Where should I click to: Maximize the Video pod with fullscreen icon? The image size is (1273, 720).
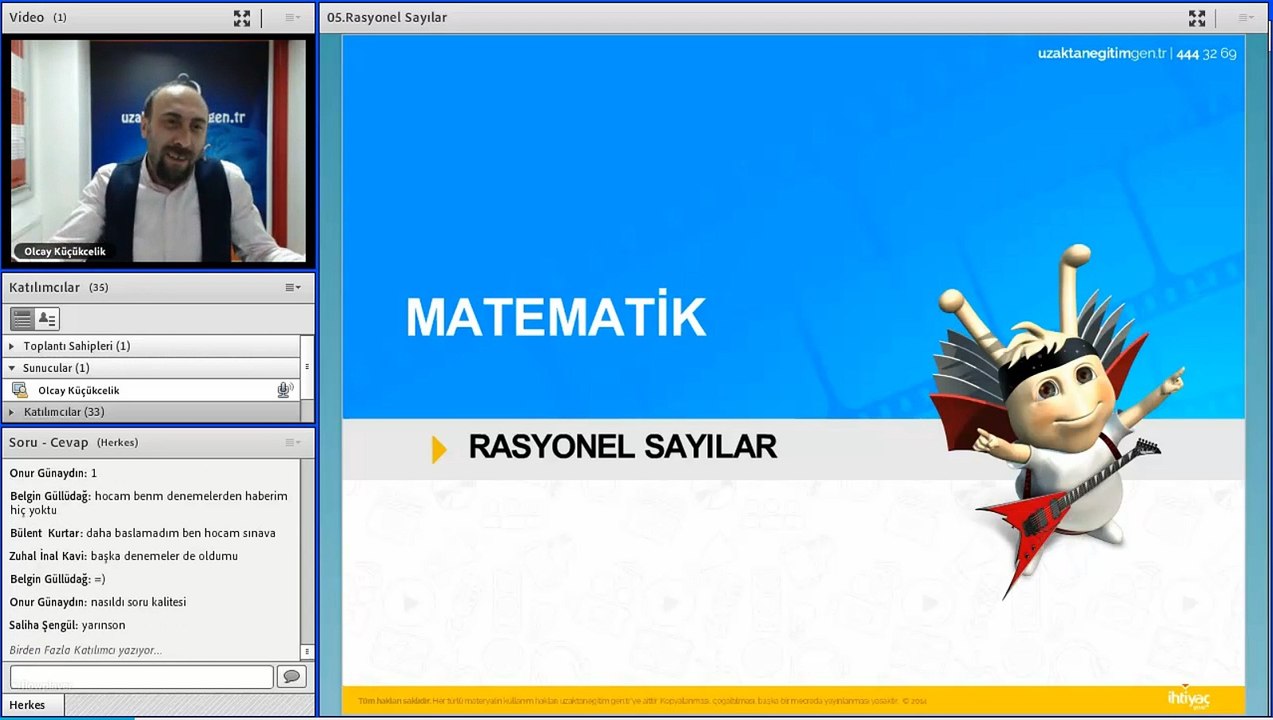coord(242,18)
